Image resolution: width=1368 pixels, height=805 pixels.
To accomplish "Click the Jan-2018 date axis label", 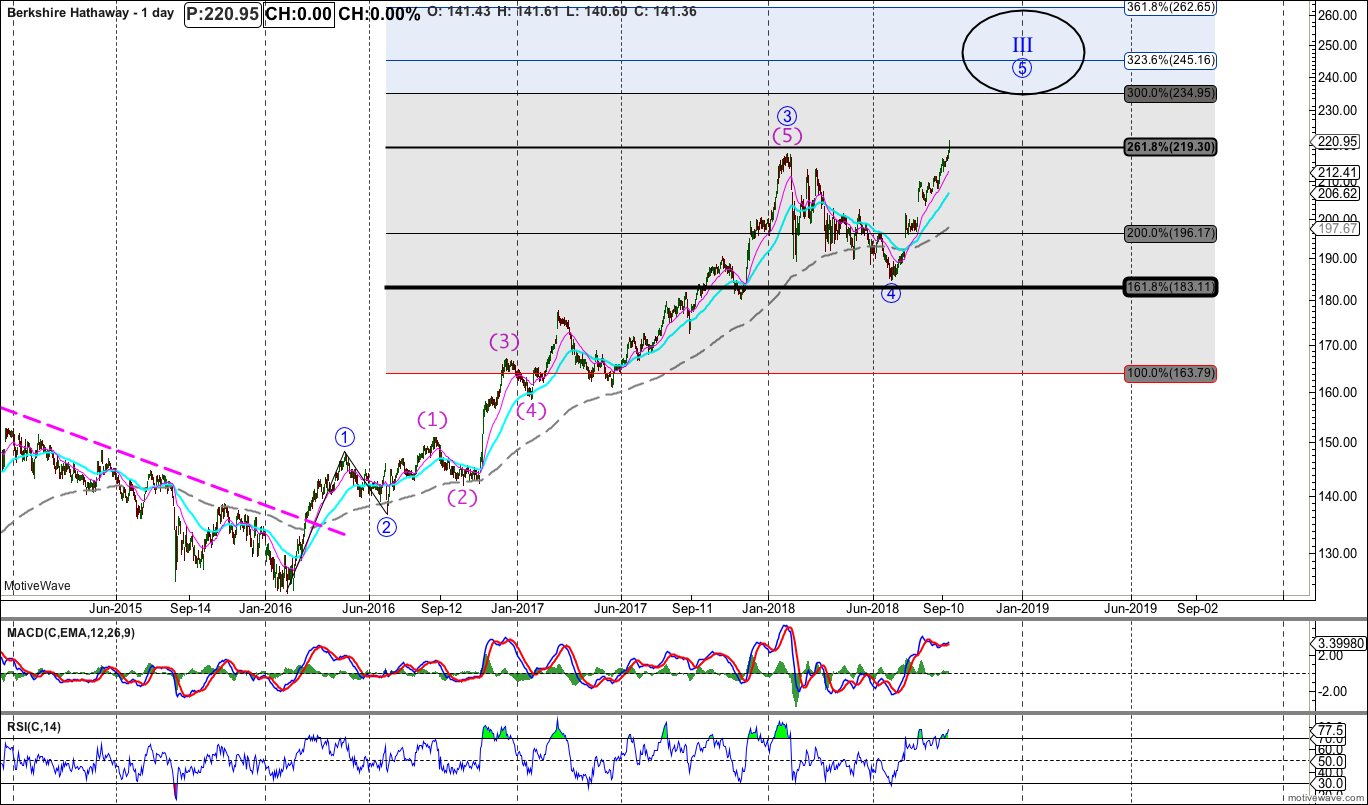I will (768, 606).
